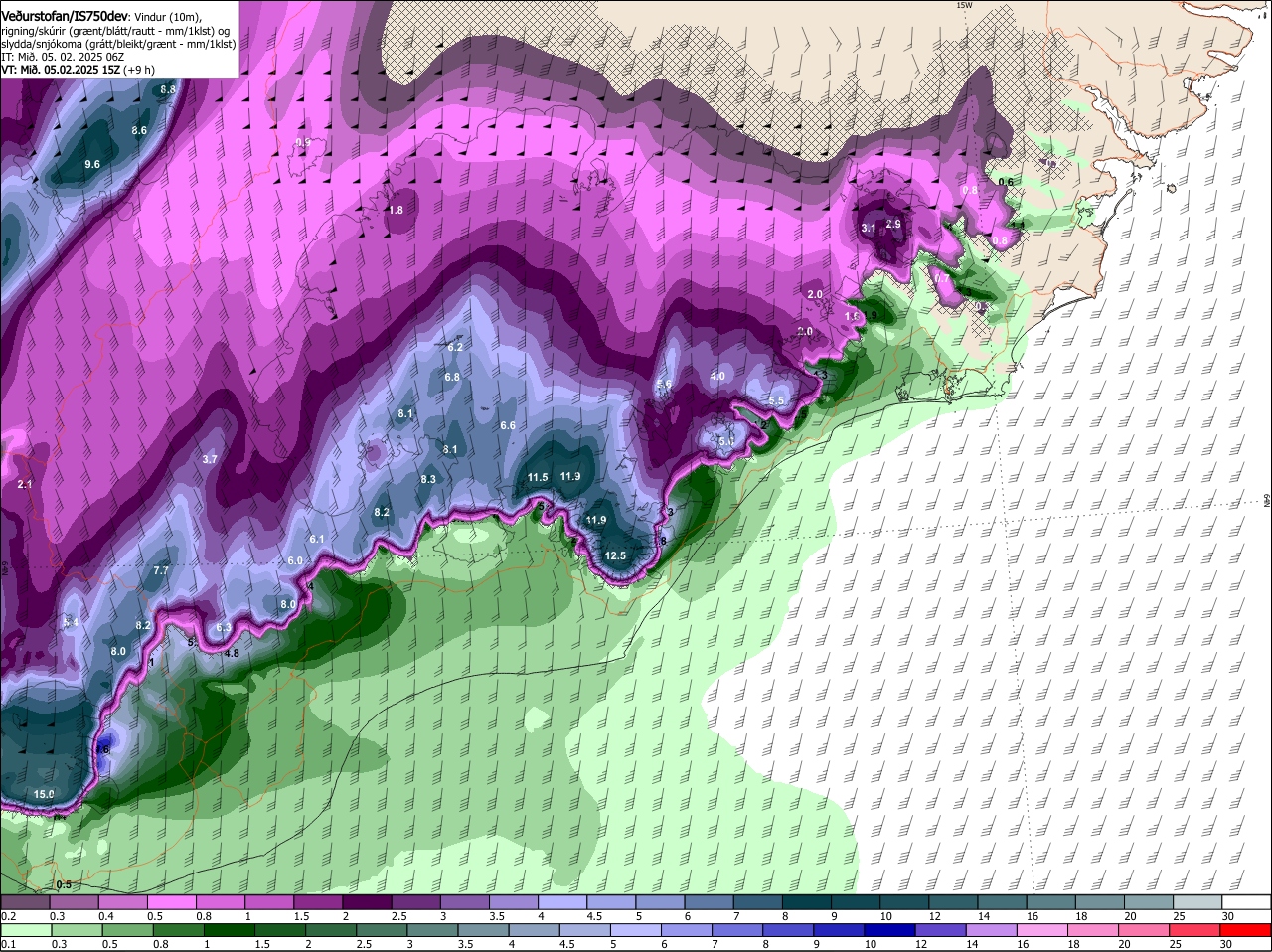
Task: Click the 15.0 precipitation value on the map
Action: [x=44, y=794]
